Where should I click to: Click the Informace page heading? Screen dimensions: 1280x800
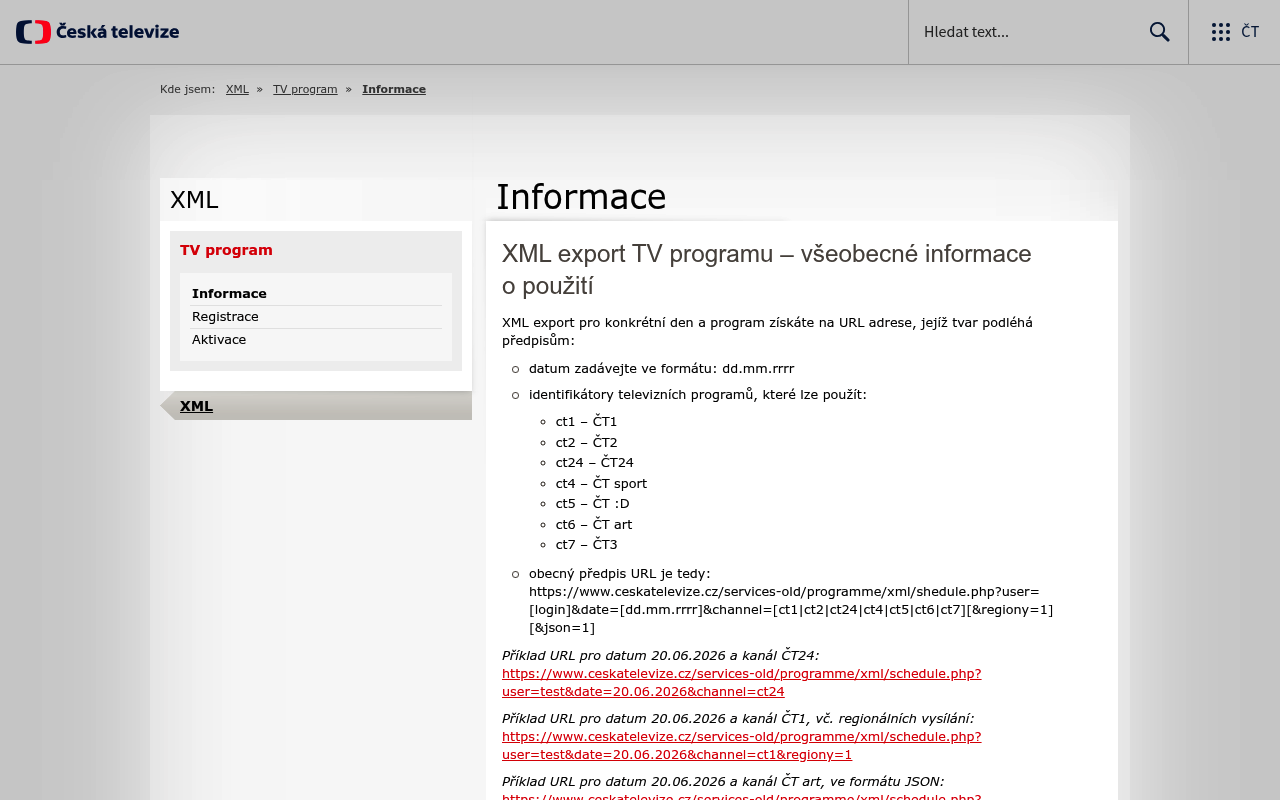pos(581,196)
